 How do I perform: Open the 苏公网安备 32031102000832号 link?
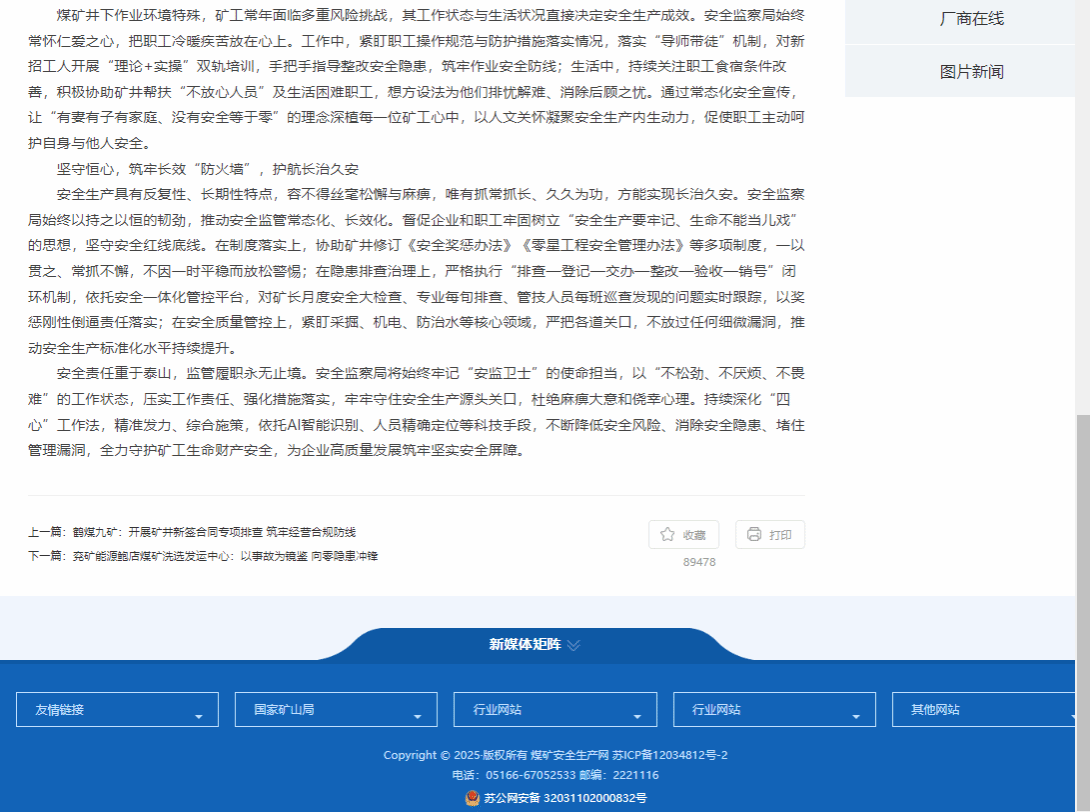click(x=565, y=798)
